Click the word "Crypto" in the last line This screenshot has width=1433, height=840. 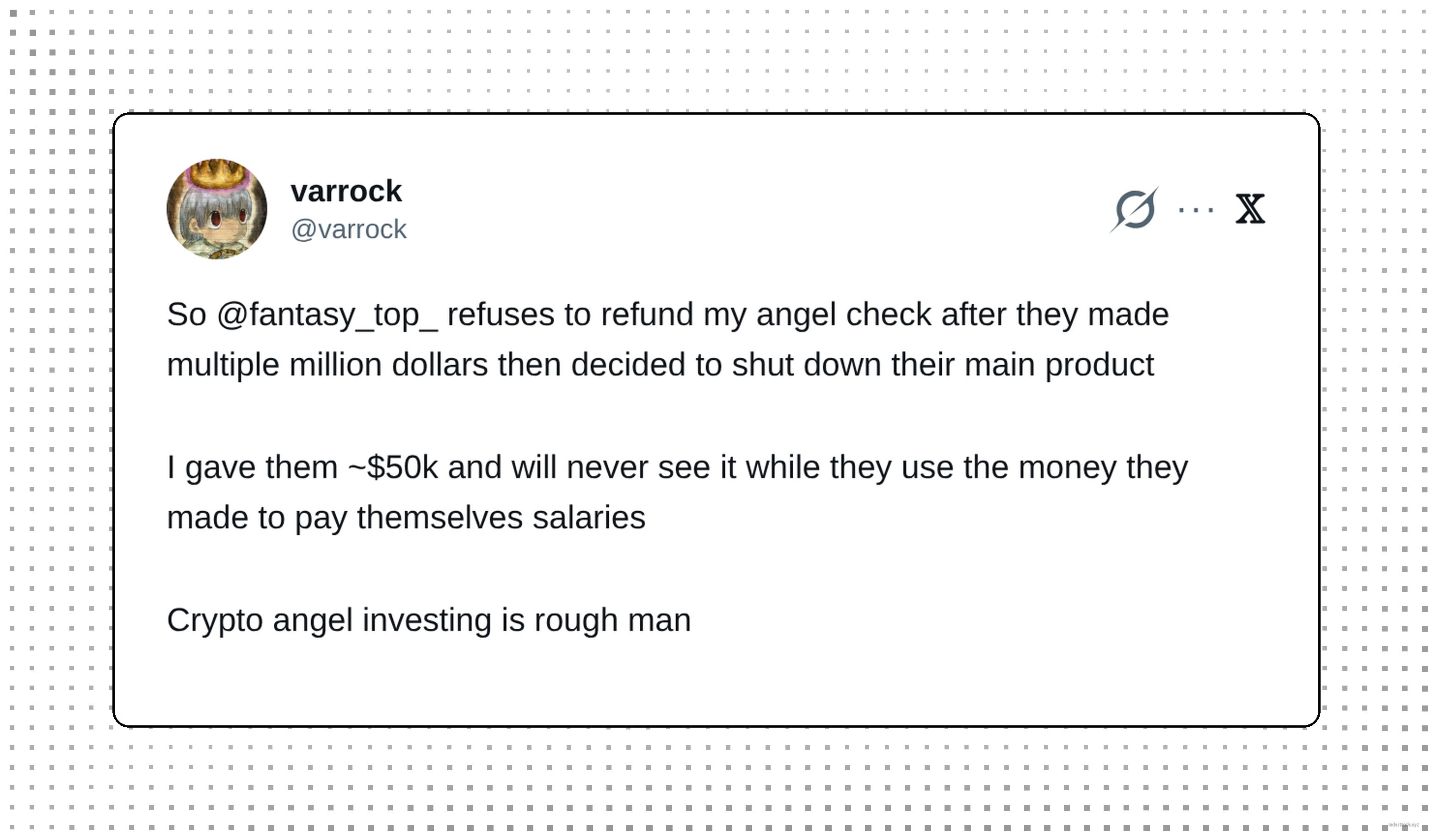[x=214, y=619]
